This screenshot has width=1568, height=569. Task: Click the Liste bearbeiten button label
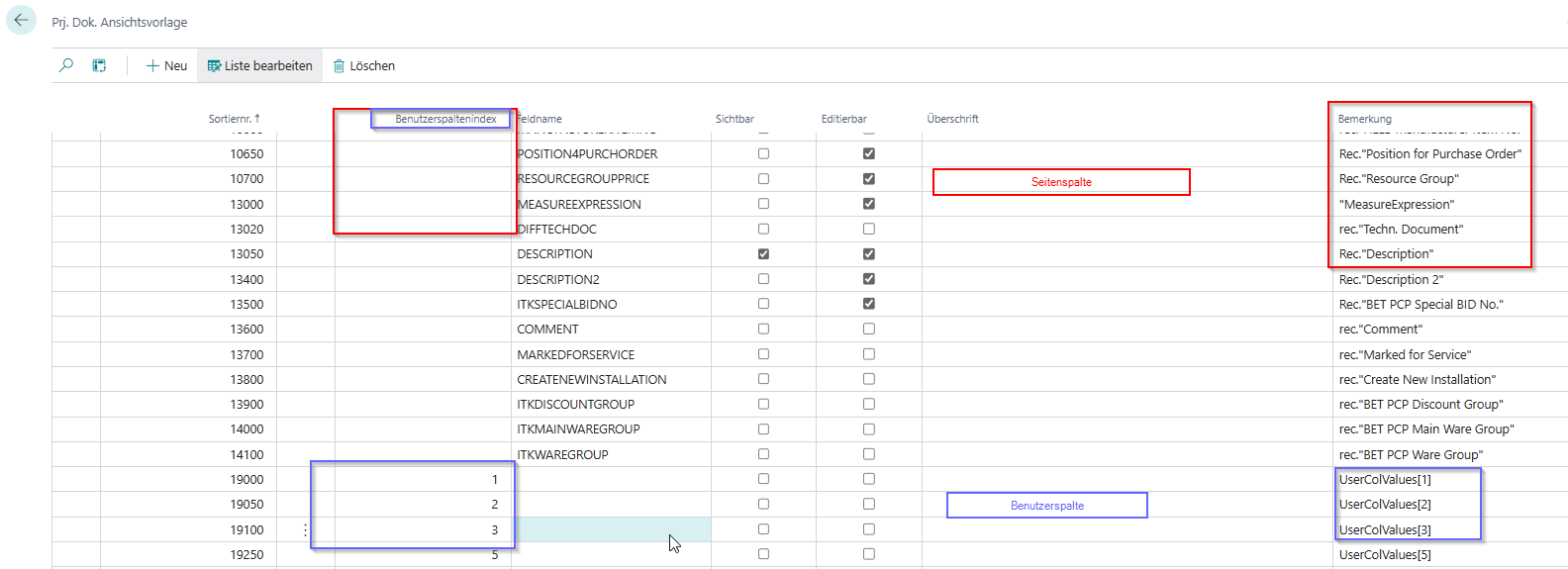click(x=268, y=65)
